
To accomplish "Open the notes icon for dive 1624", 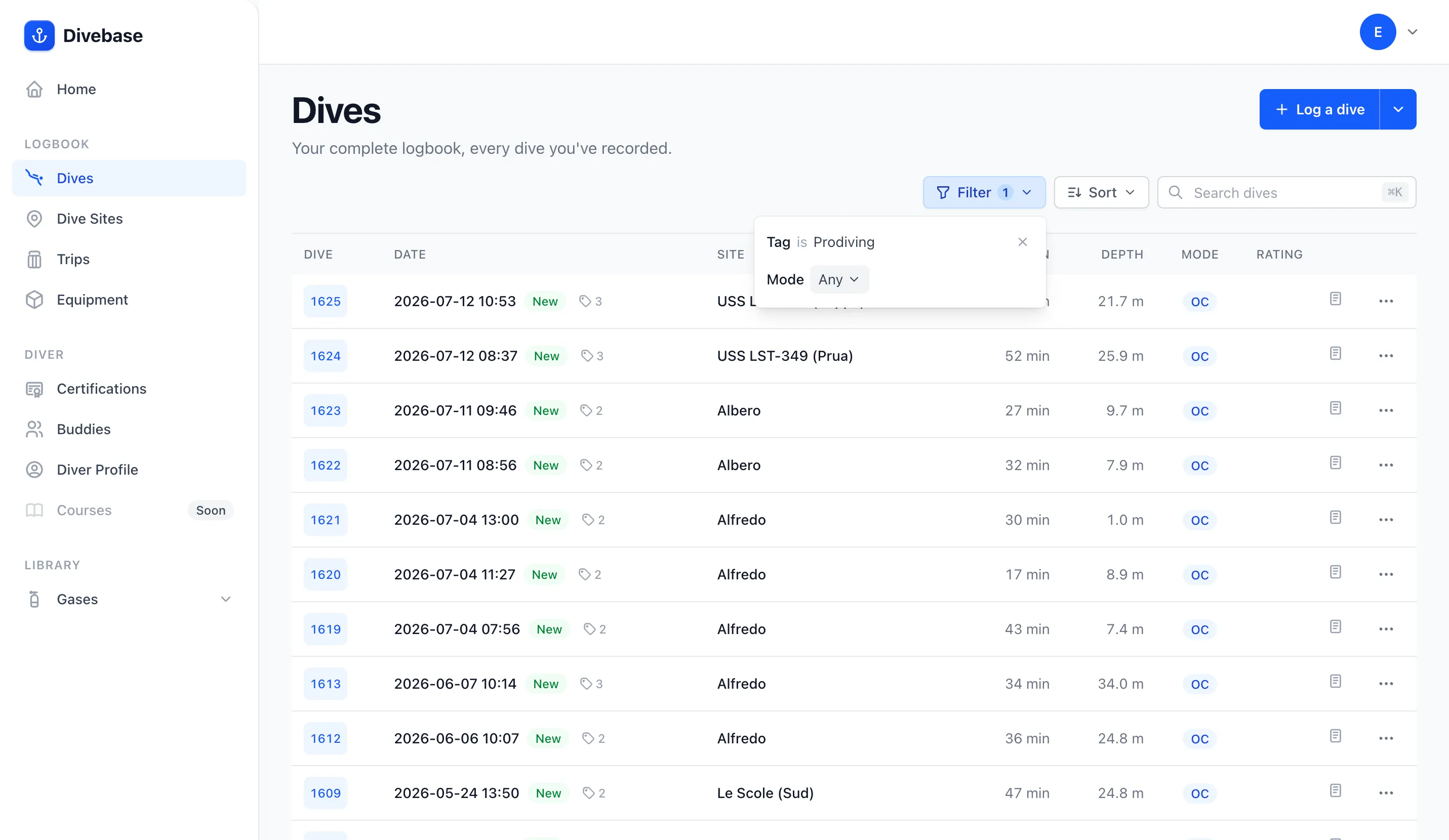I will pyautogui.click(x=1335, y=353).
